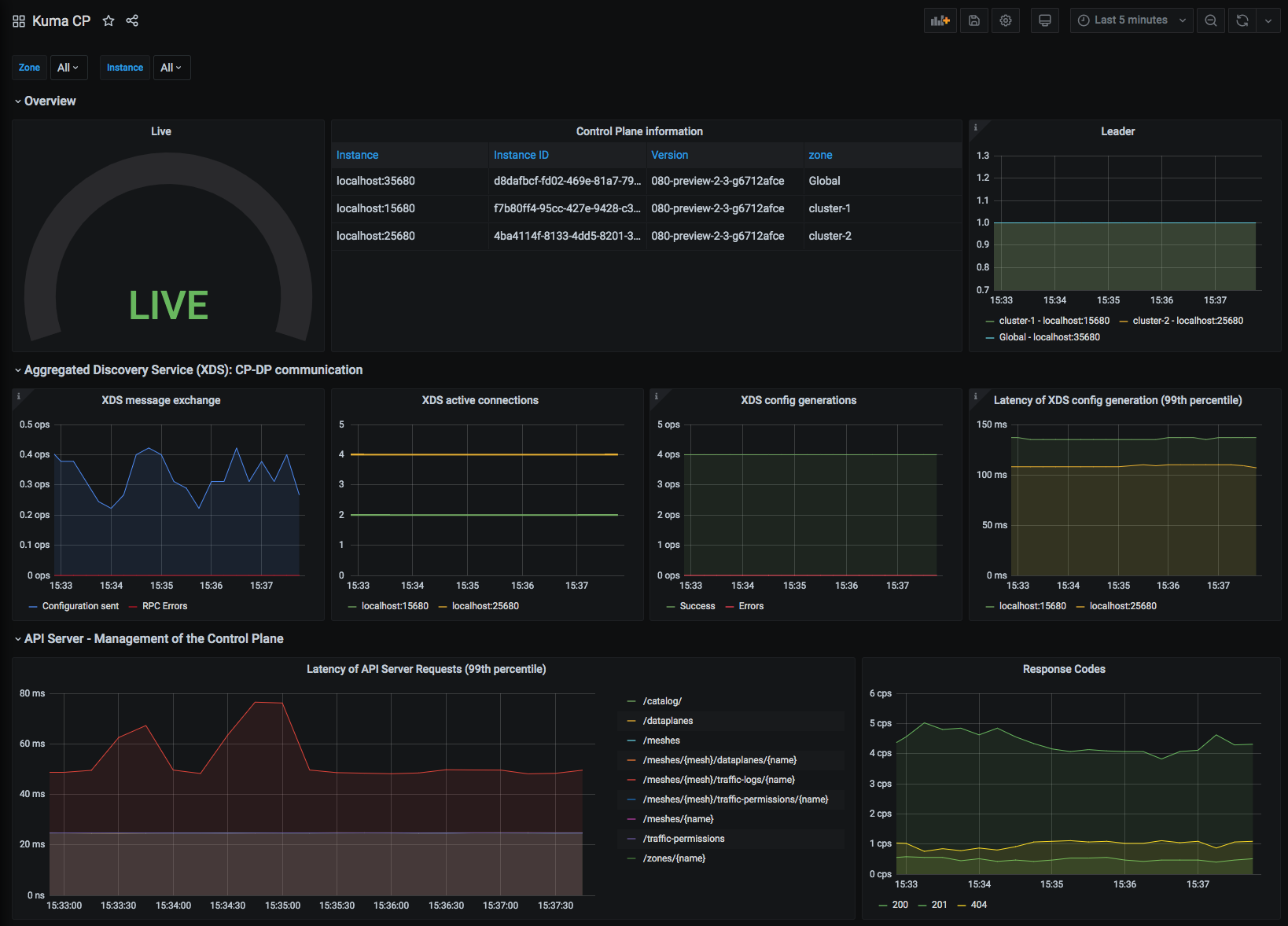Viewport: 1288px width, 926px height.
Task: Refresh the dashboard data
Action: point(1241,20)
